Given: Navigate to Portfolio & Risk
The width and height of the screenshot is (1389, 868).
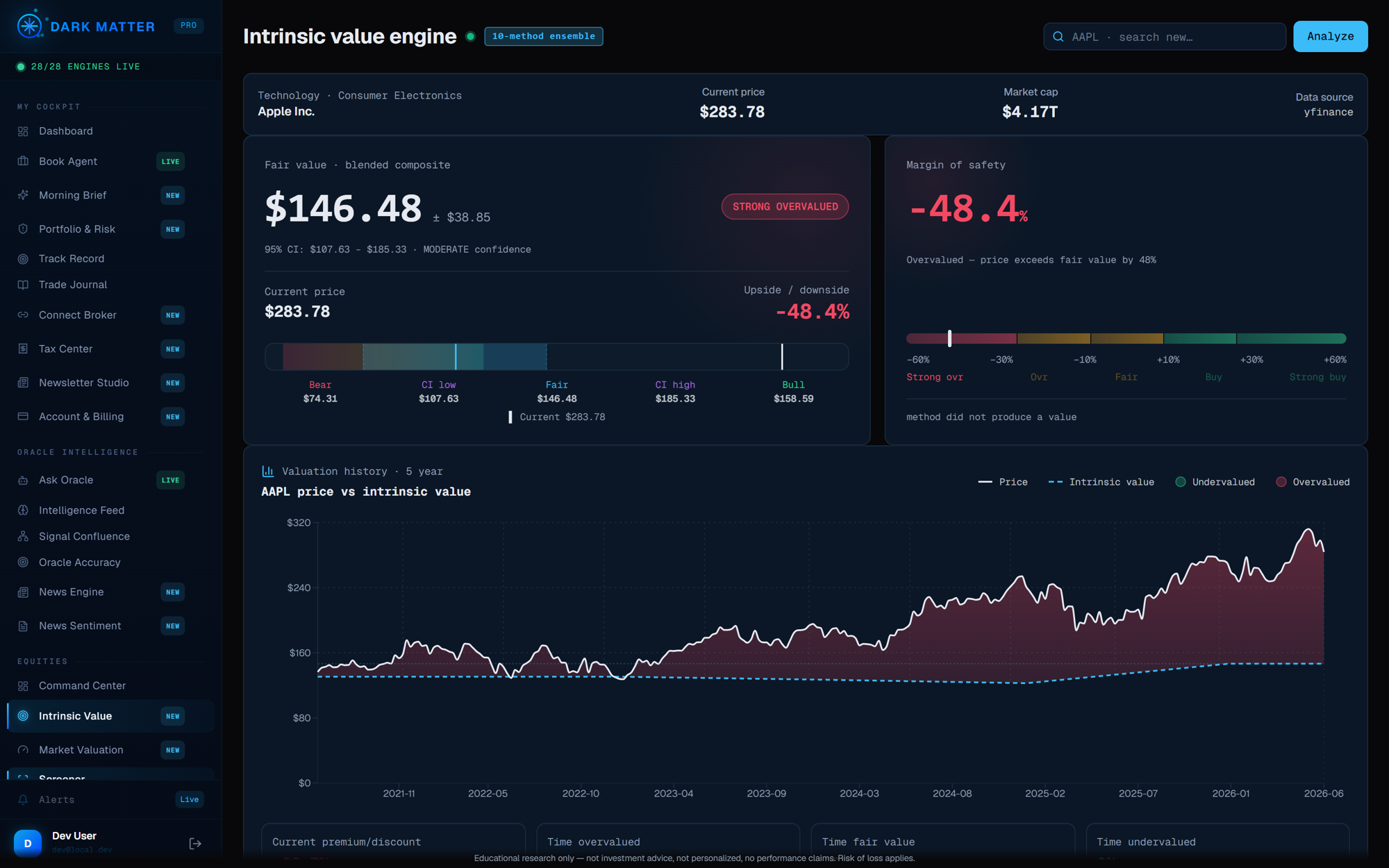Looking at the screenshot, I should point(110,229).
